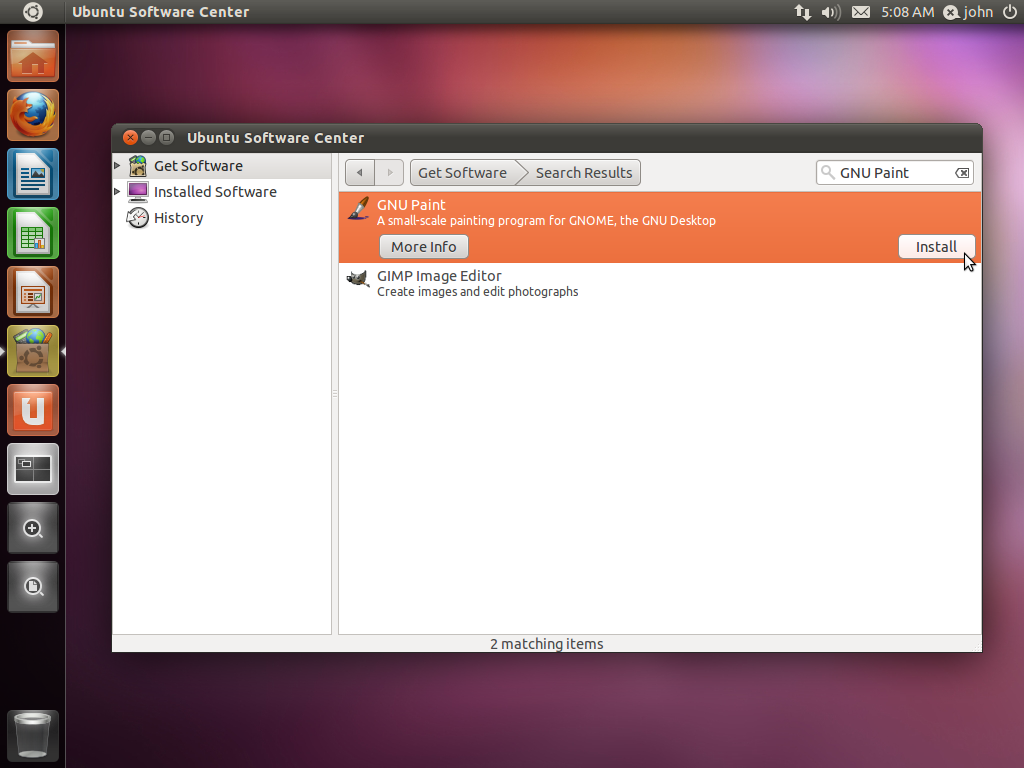Image resolution: width=1024 pixels, height=768 pixels.
Task: Open LibreOffice Writer launcher icon
Action: click(33, 174)
